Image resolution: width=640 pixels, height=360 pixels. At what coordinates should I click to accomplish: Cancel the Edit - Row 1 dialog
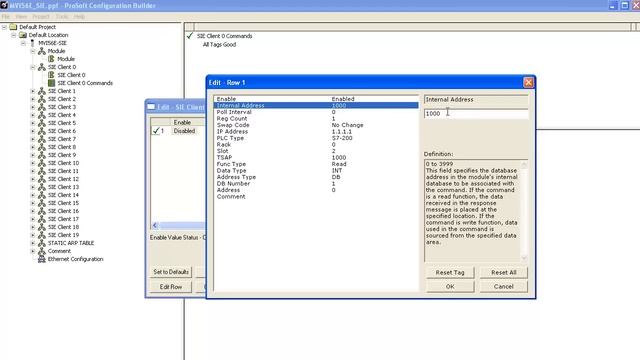504,287
